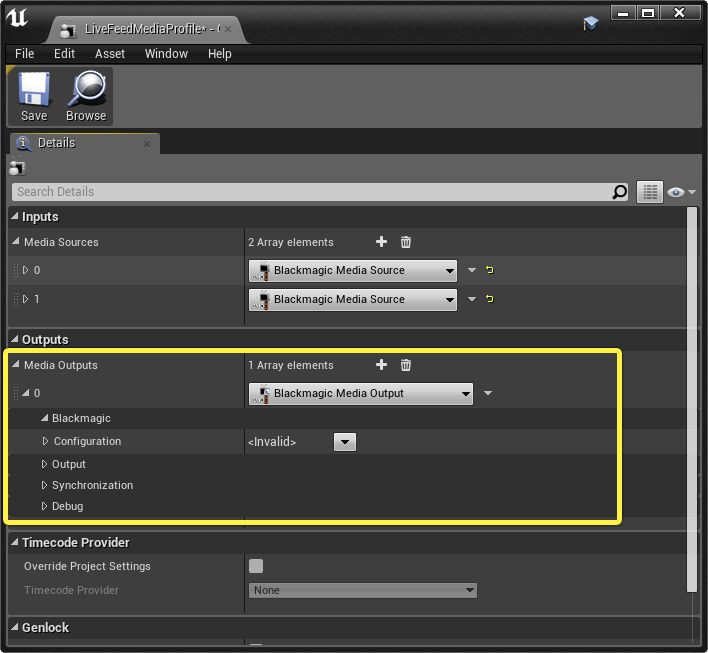Open the Timecode Provider None dropdown
This screenshot has width=708, height=653.
pyautogui.click(x=363, y=591)
